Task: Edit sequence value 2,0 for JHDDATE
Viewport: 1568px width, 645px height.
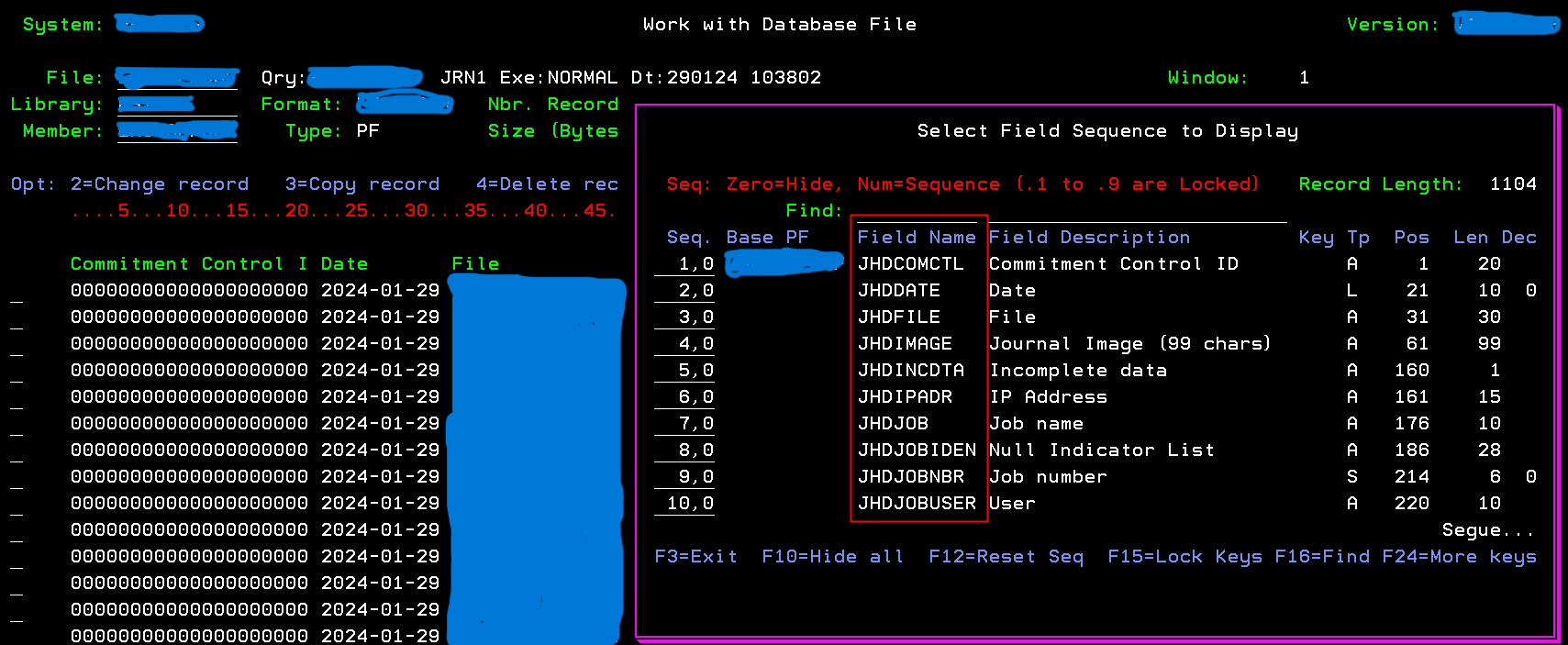Action: coord(684,291)
